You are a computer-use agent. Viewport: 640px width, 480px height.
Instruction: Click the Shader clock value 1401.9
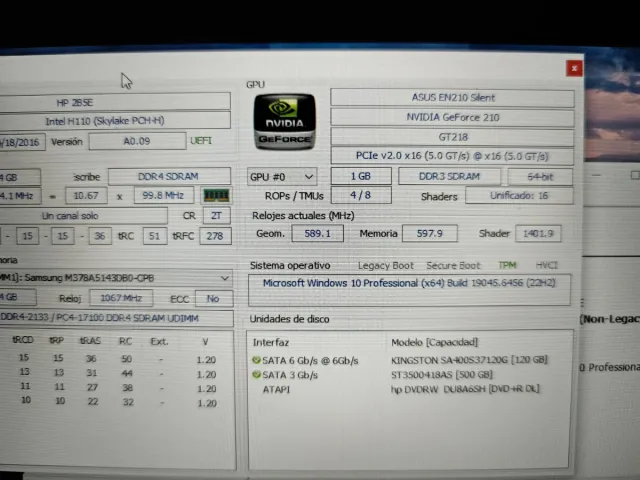pyautogui.click(x=538, y=233)
